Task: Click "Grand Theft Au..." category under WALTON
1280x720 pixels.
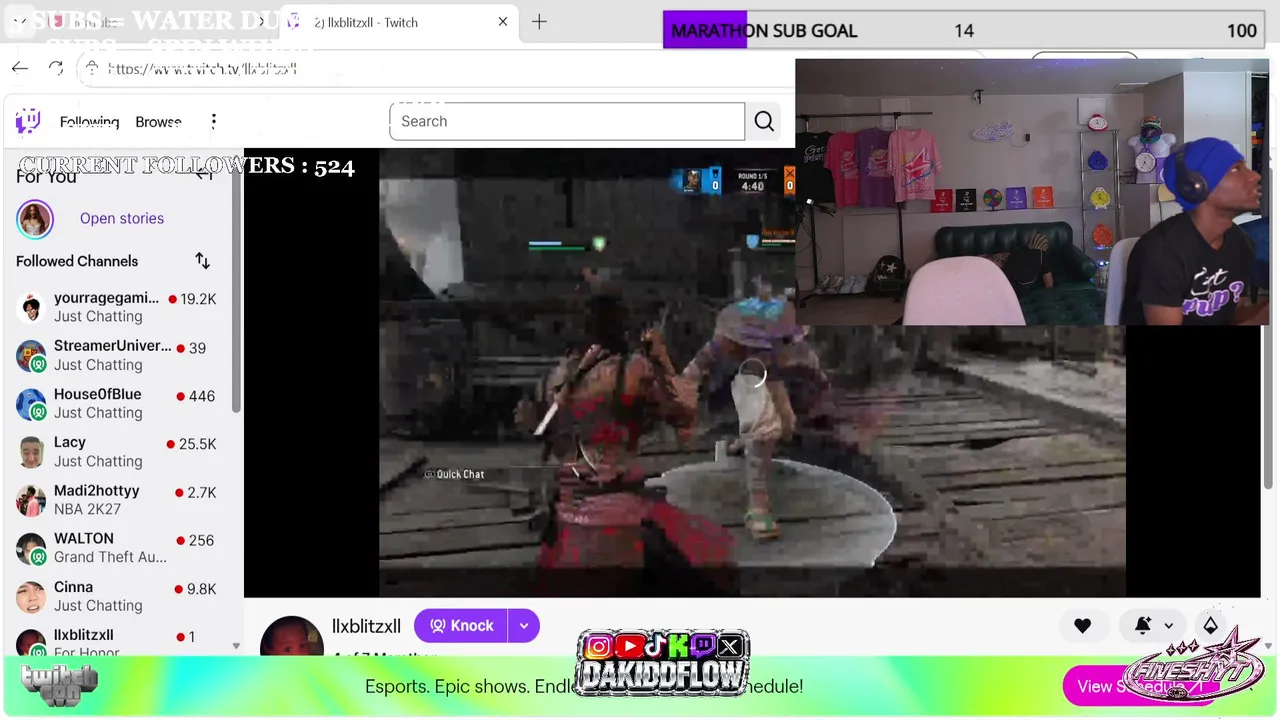Action: [x=110, y=557]
